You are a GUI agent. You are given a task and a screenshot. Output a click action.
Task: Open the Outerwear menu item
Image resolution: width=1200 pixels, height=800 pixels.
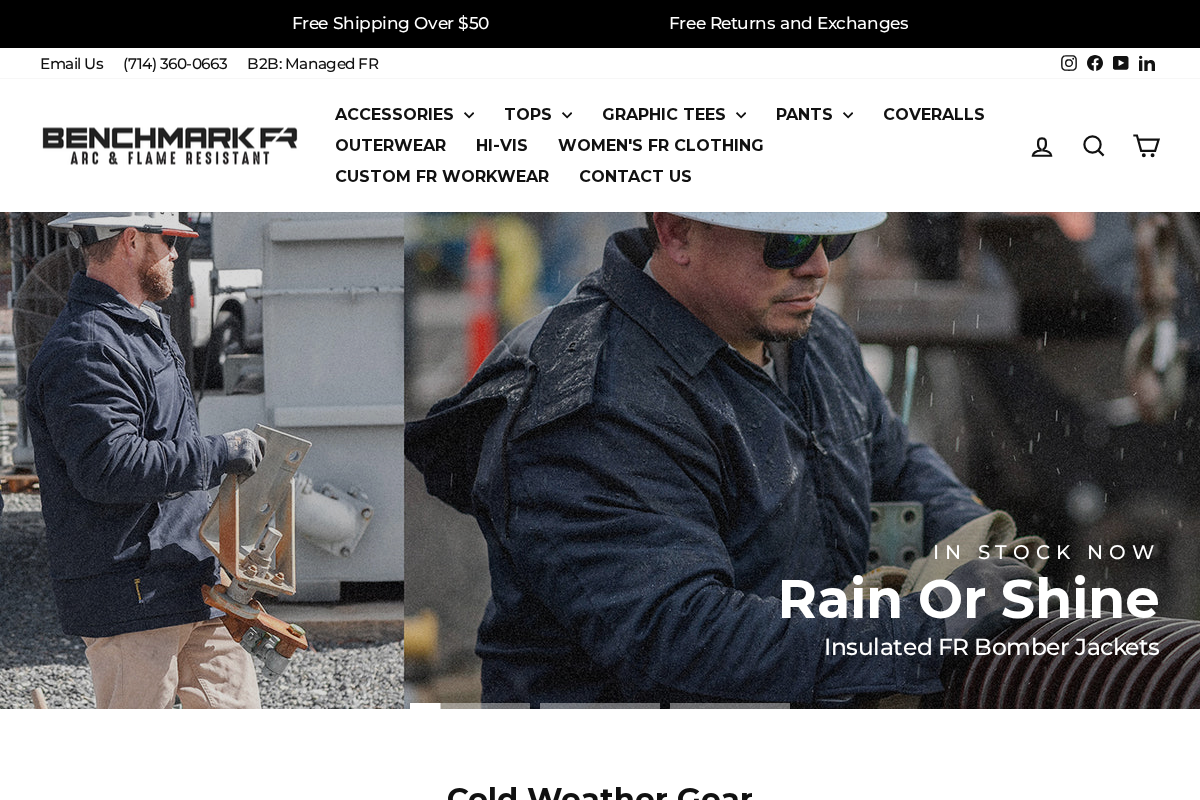(390, 145)
